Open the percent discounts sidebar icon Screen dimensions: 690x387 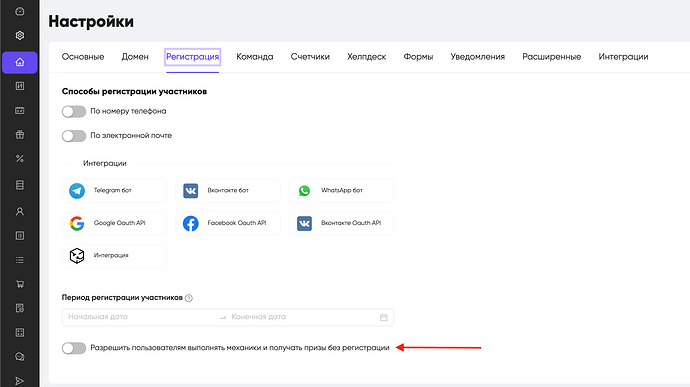pos(20,158)
